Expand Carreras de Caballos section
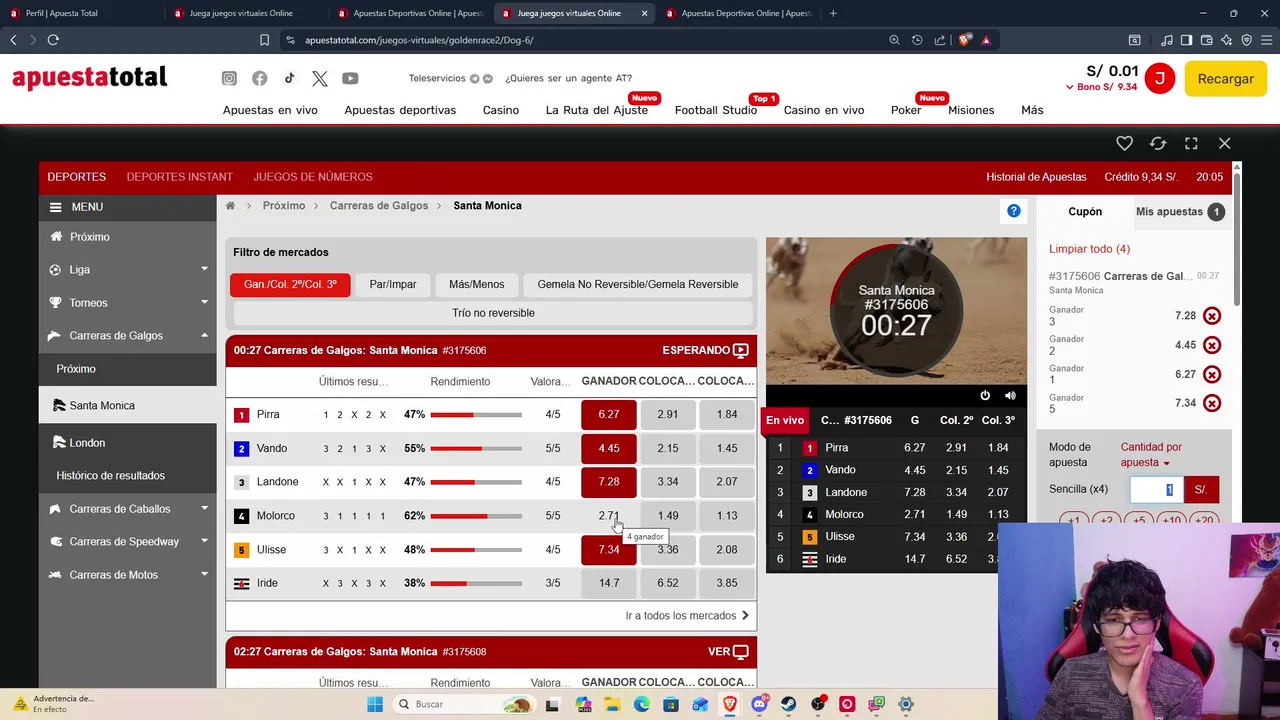 pos(127,509)
